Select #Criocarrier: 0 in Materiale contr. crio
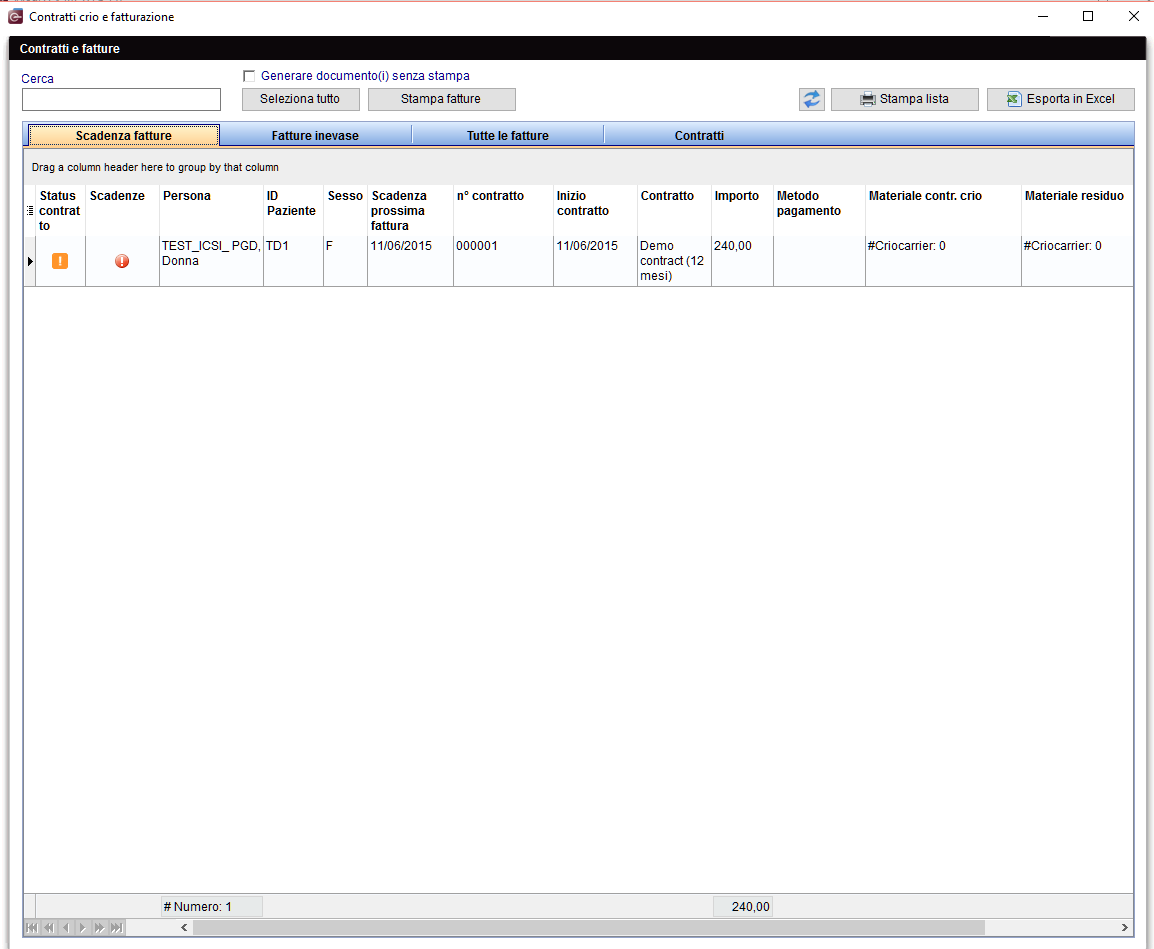Viewport: 1154px width, 949px height. click(x=944, y=261)
